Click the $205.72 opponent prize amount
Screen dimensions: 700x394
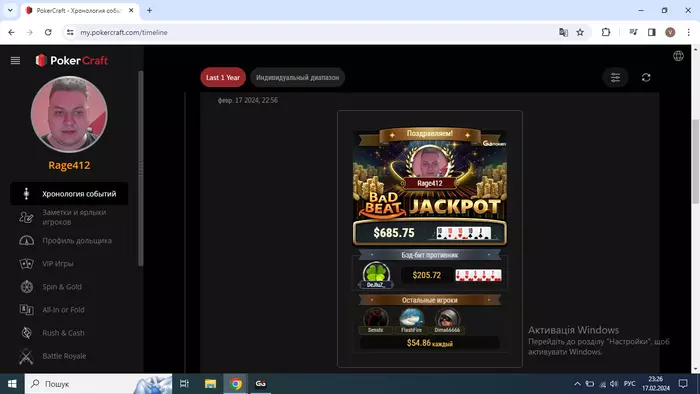pyautogui.click(x=426, y=275)
